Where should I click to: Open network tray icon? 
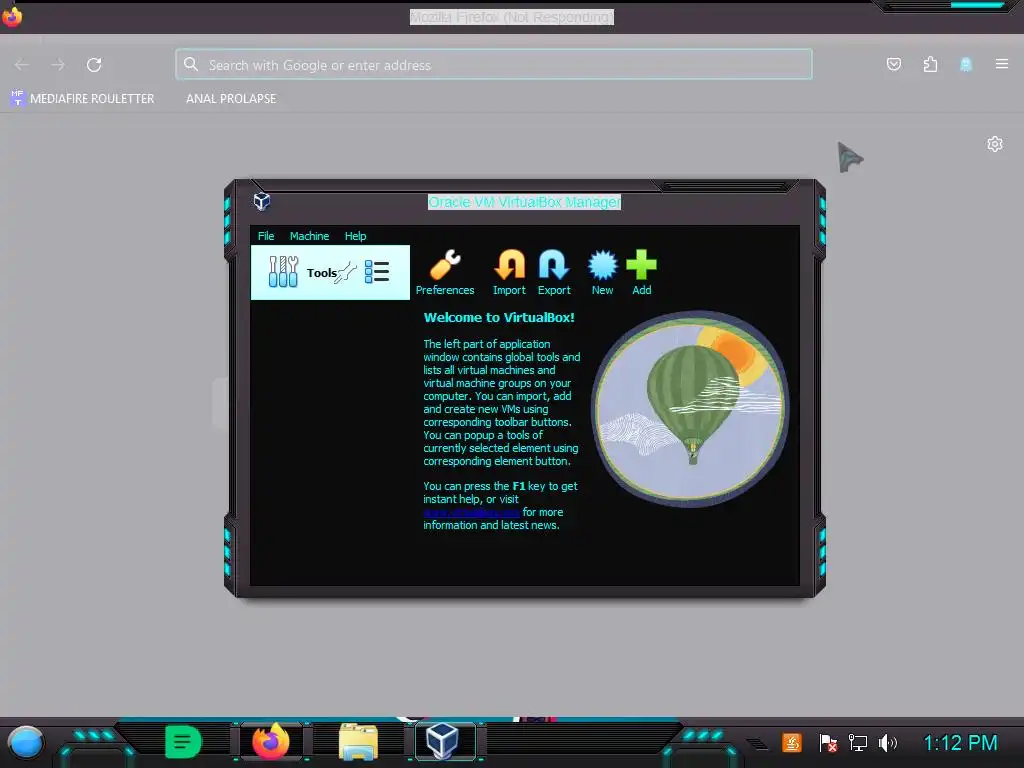(x=857, y=743)
